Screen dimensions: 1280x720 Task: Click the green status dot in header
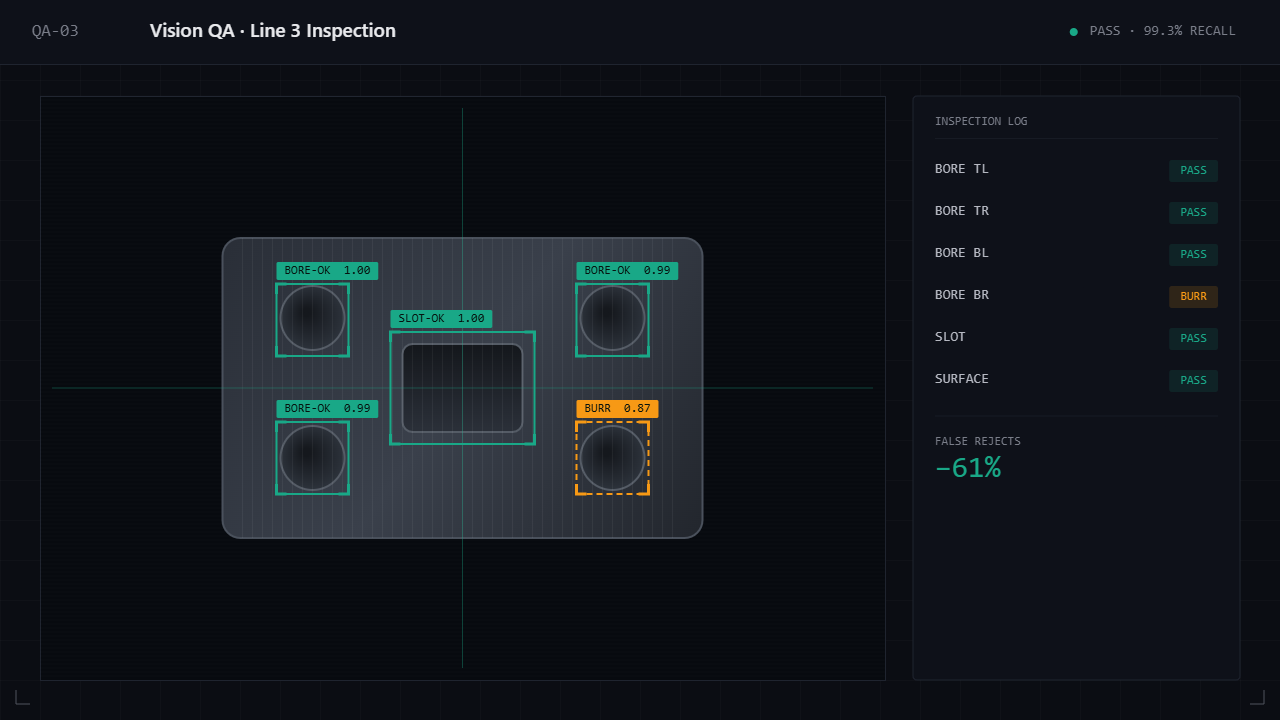click(1074, 32)
